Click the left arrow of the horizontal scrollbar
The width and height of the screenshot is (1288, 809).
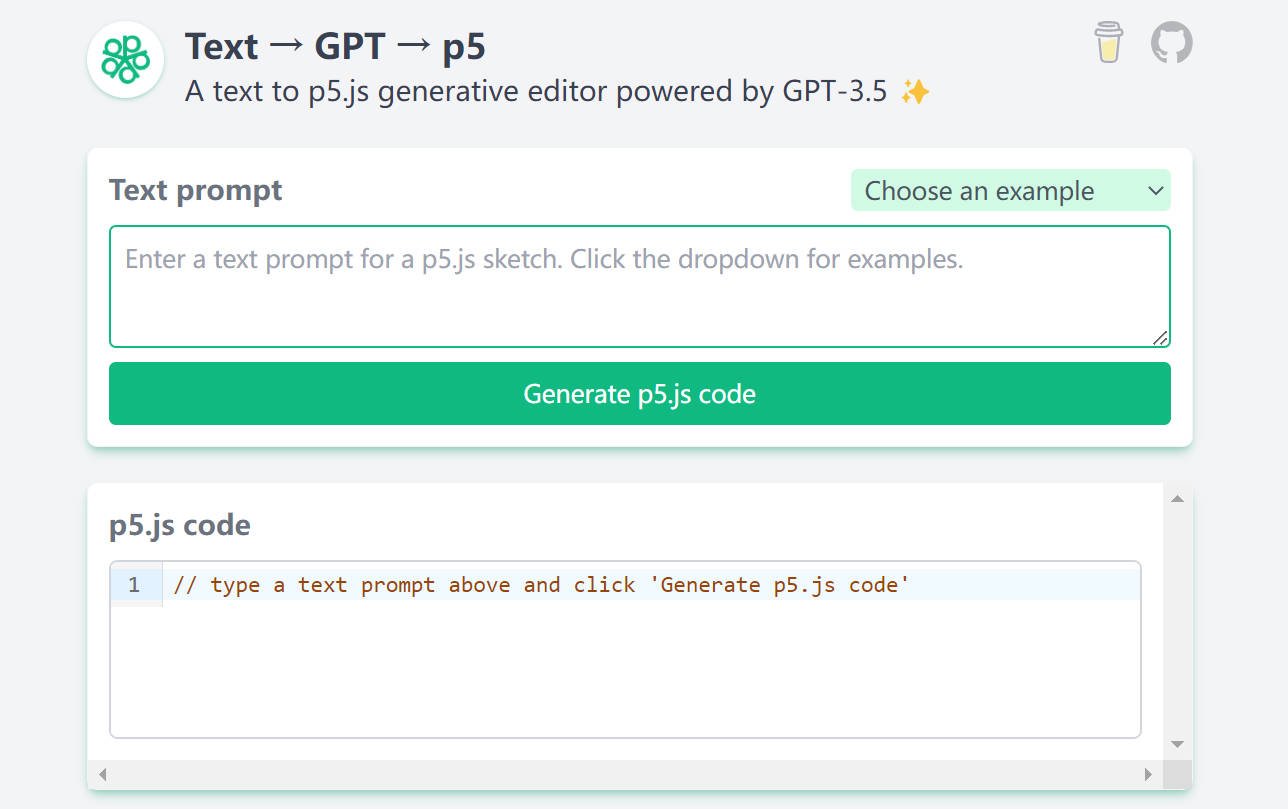(x=102, y=773)
